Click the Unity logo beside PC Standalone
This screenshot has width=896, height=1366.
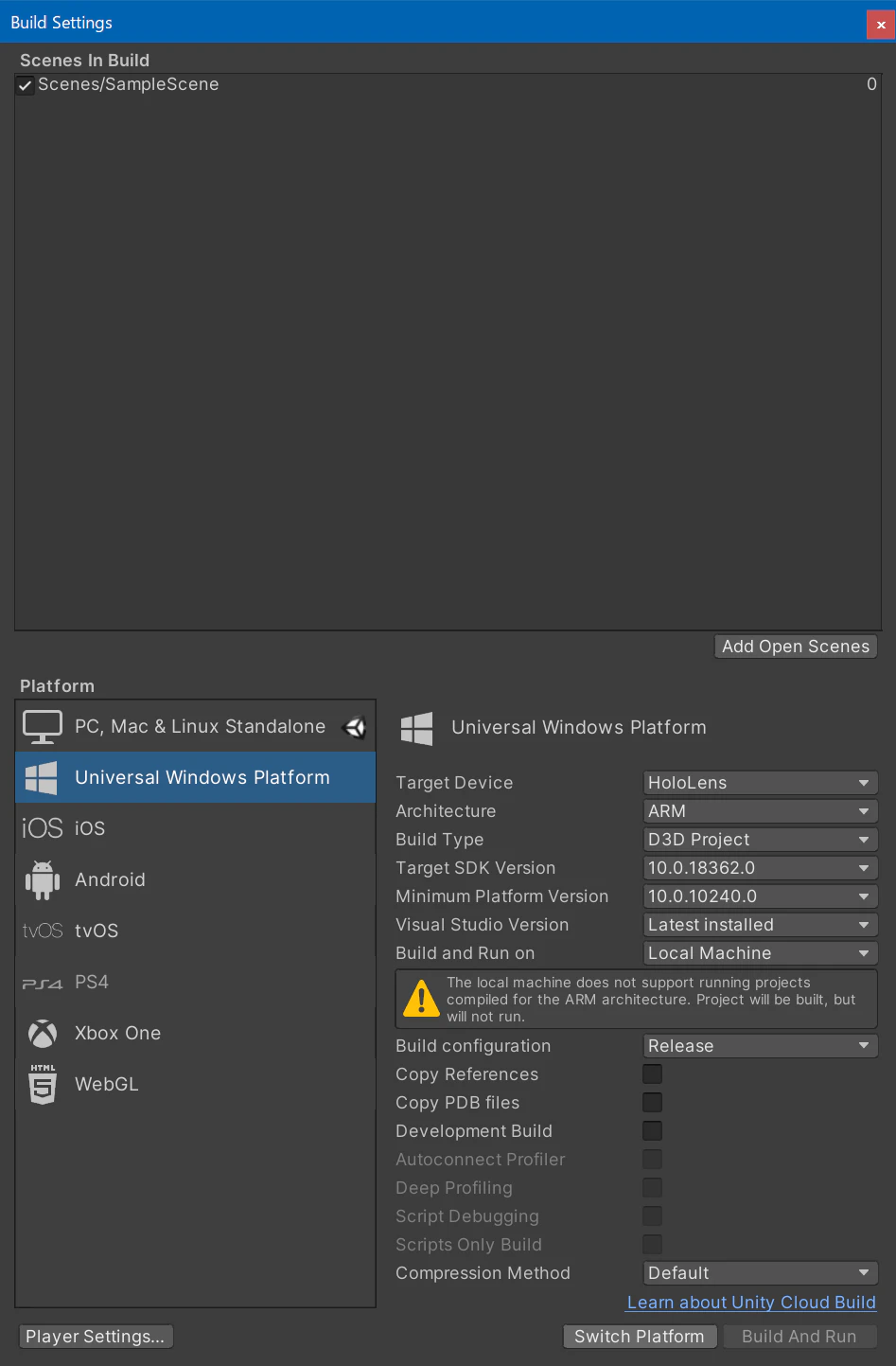[355, 727]
